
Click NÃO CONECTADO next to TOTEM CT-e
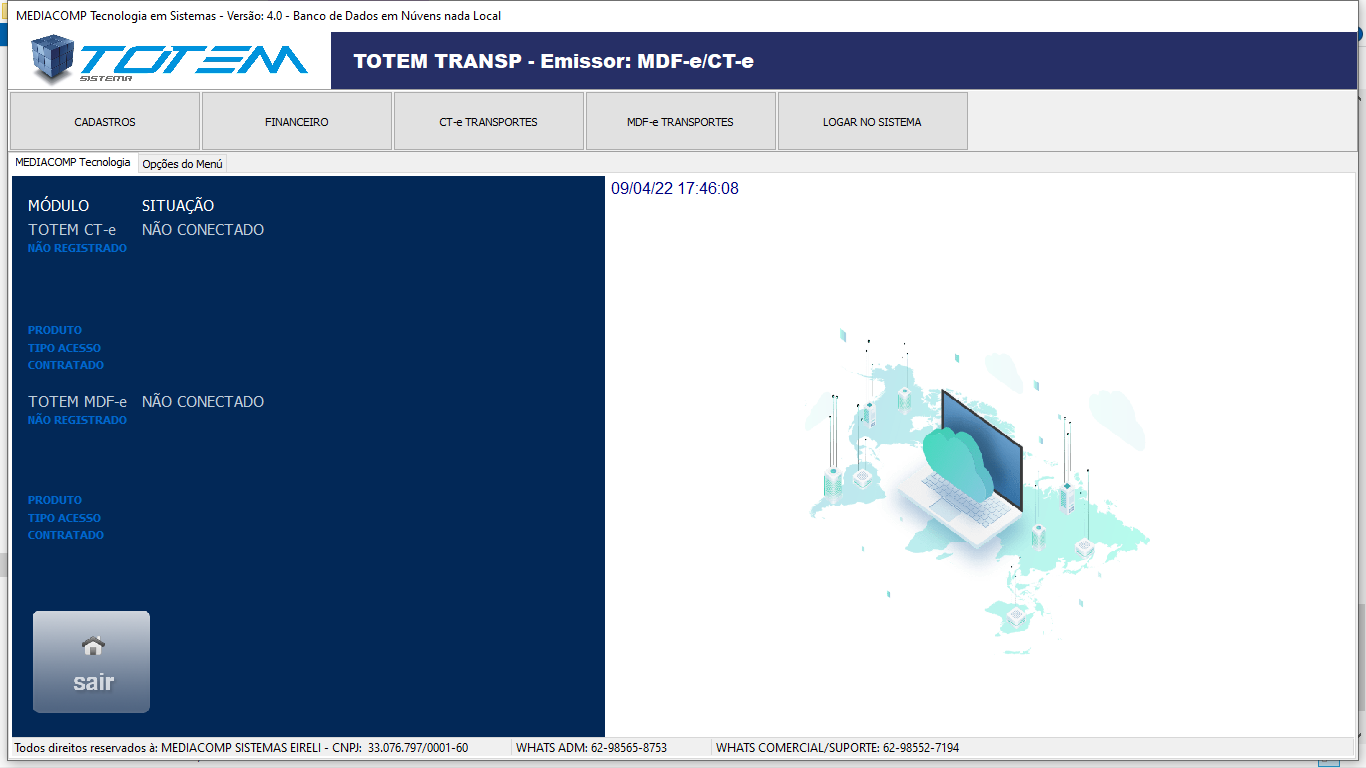(x=203, y=230)
